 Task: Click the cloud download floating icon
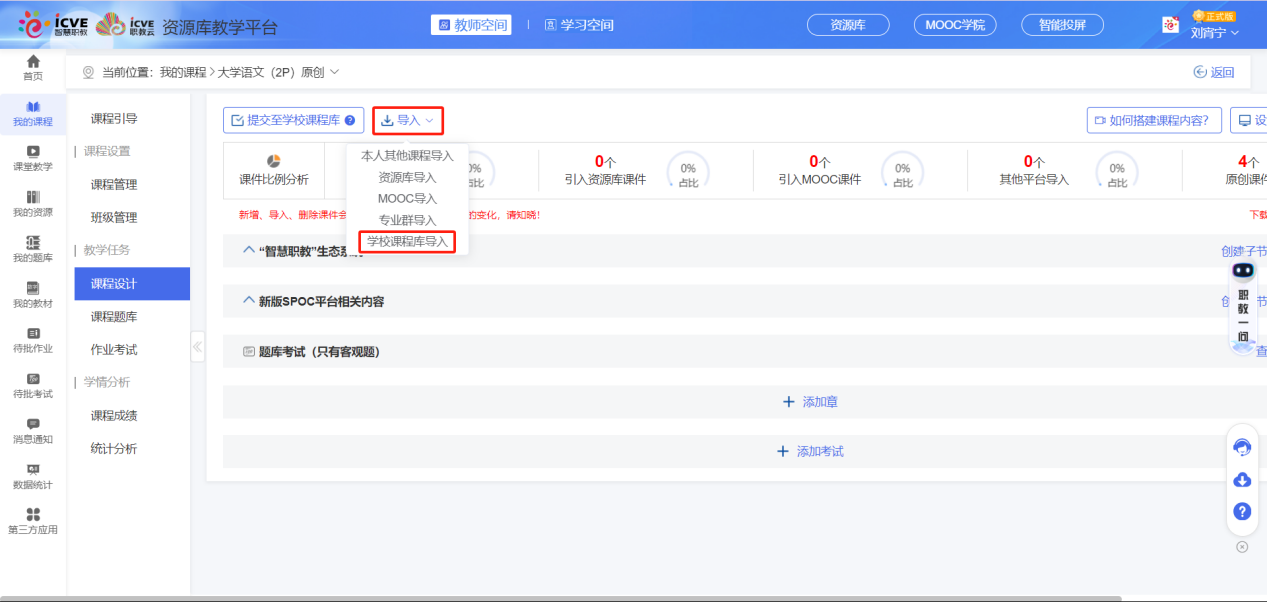tap(1242, 480)
